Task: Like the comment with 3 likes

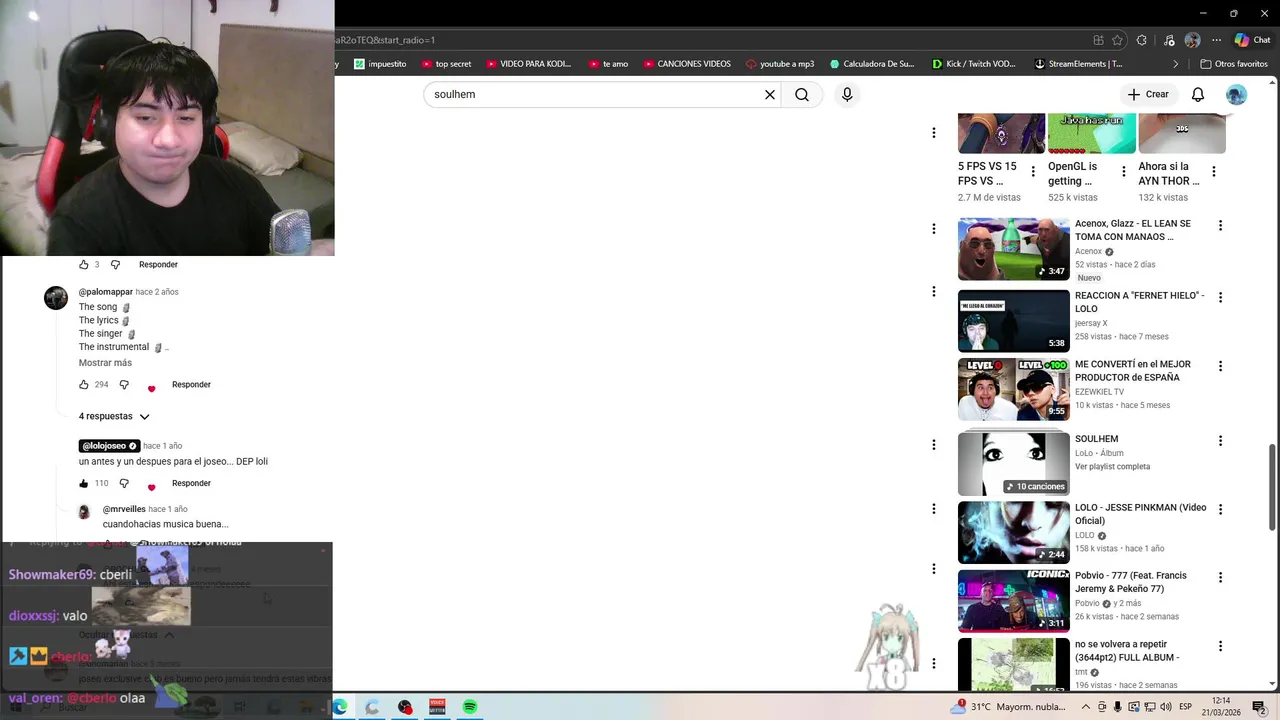Action: pos(84,265)
